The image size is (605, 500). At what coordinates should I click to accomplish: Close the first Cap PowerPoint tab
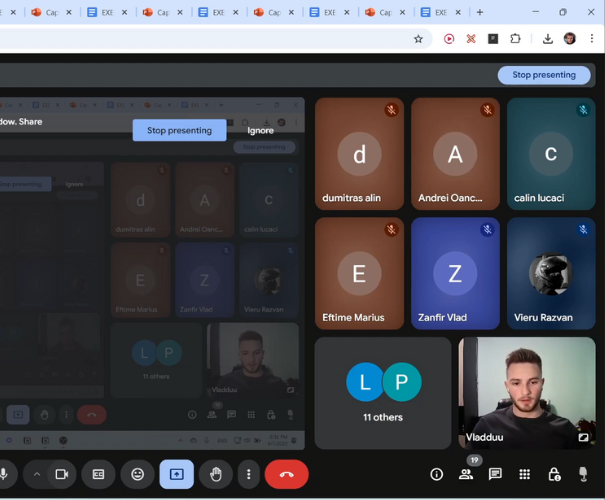tap(69, 12)
